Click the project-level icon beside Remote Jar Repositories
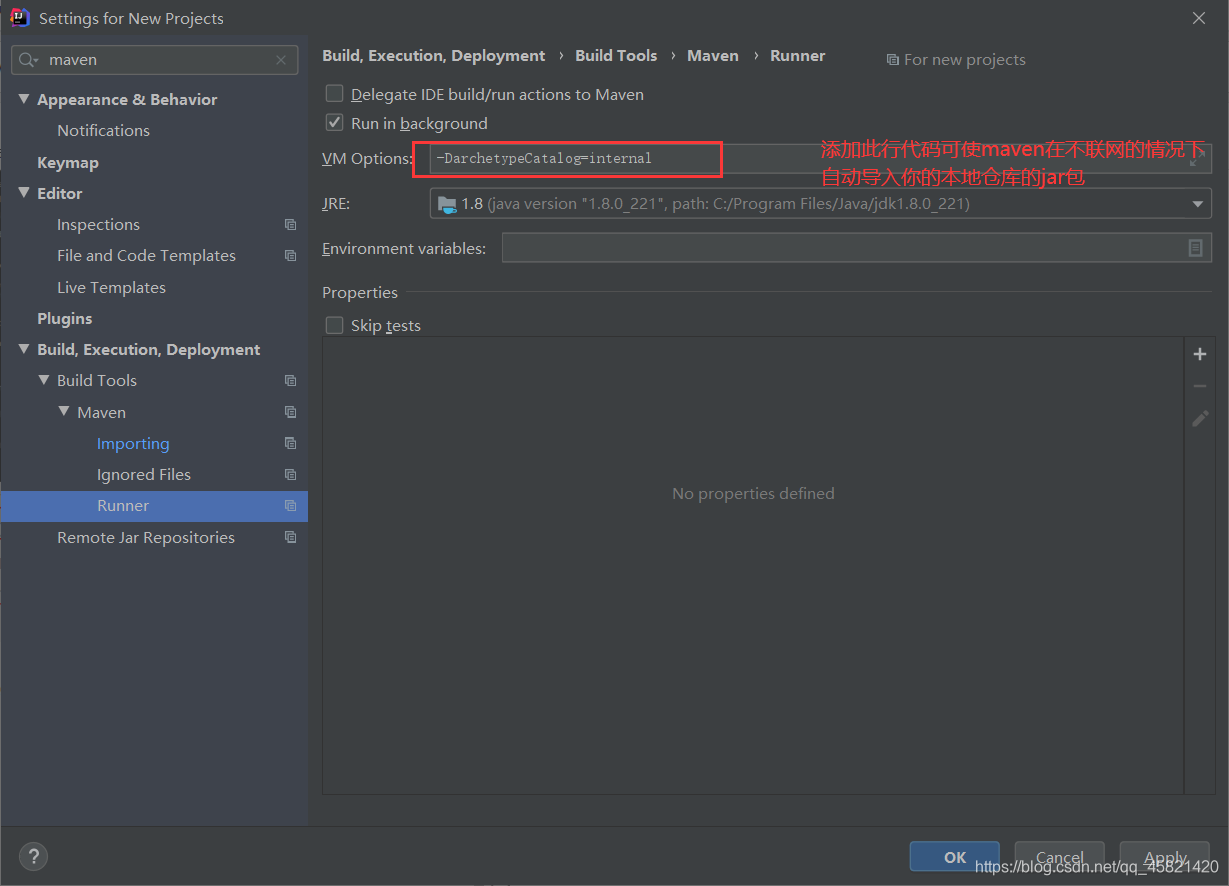This screenshot has height=886, width=1229. (x=290, y=537)
